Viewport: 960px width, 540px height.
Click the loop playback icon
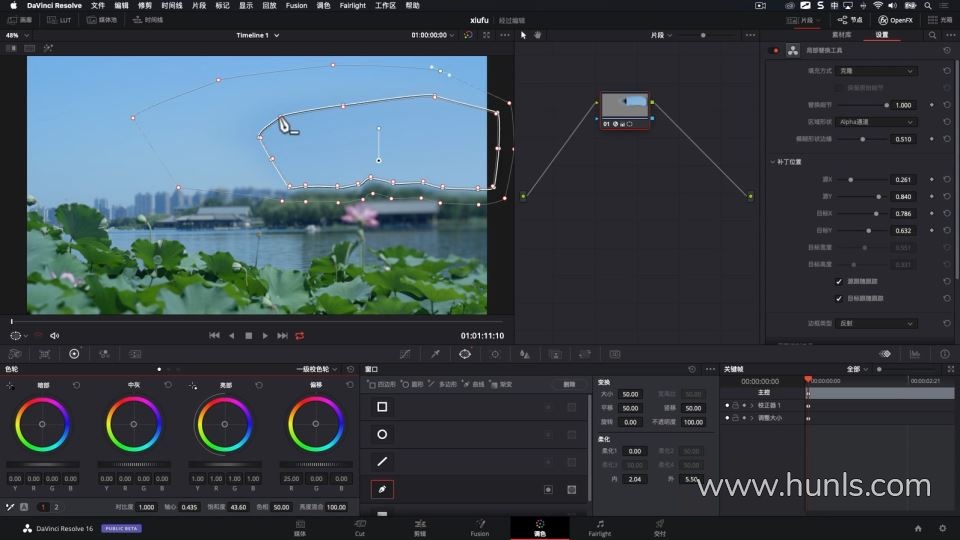[x=299, y=336]
